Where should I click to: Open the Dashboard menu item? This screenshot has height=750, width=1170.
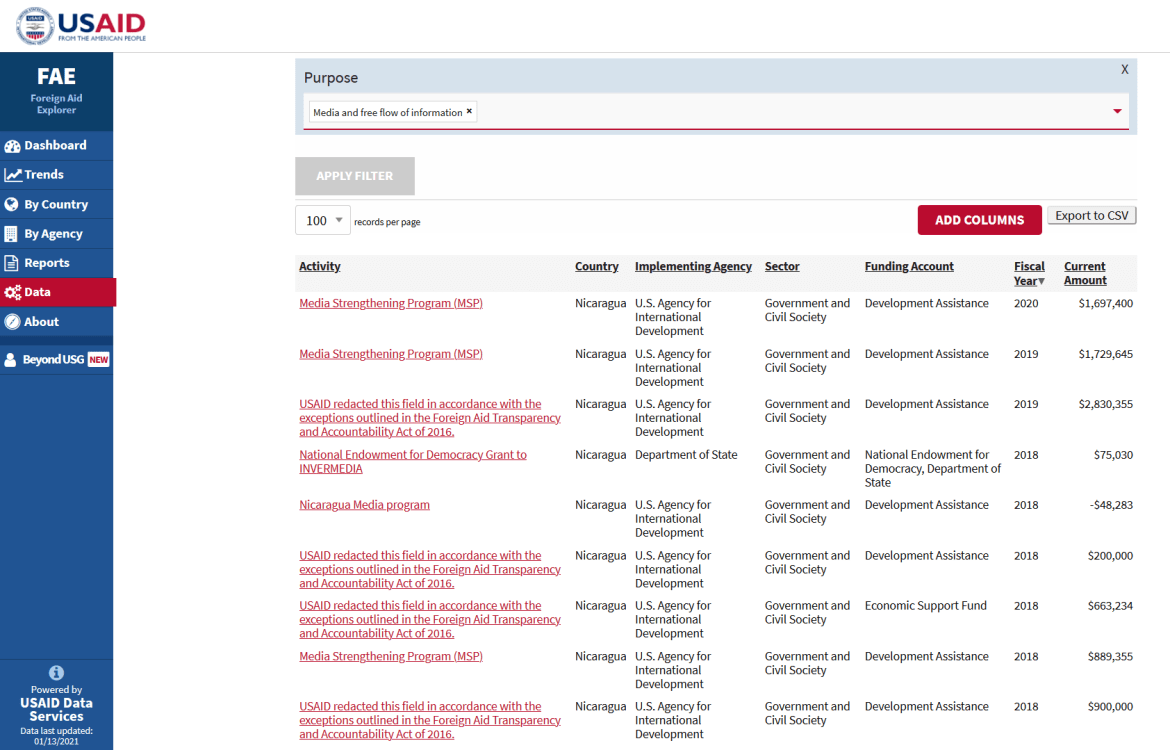pos(57,146)
